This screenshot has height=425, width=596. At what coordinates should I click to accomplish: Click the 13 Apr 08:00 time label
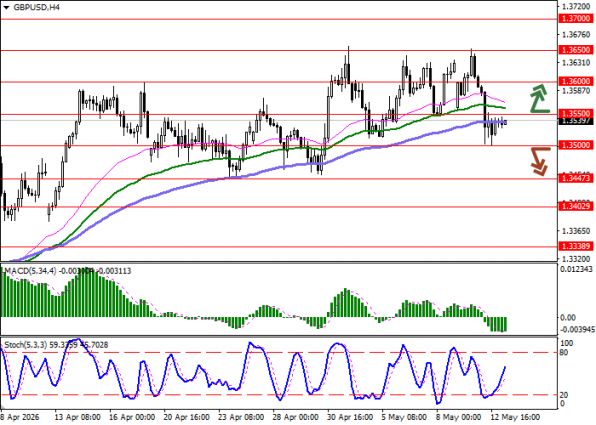78,417
